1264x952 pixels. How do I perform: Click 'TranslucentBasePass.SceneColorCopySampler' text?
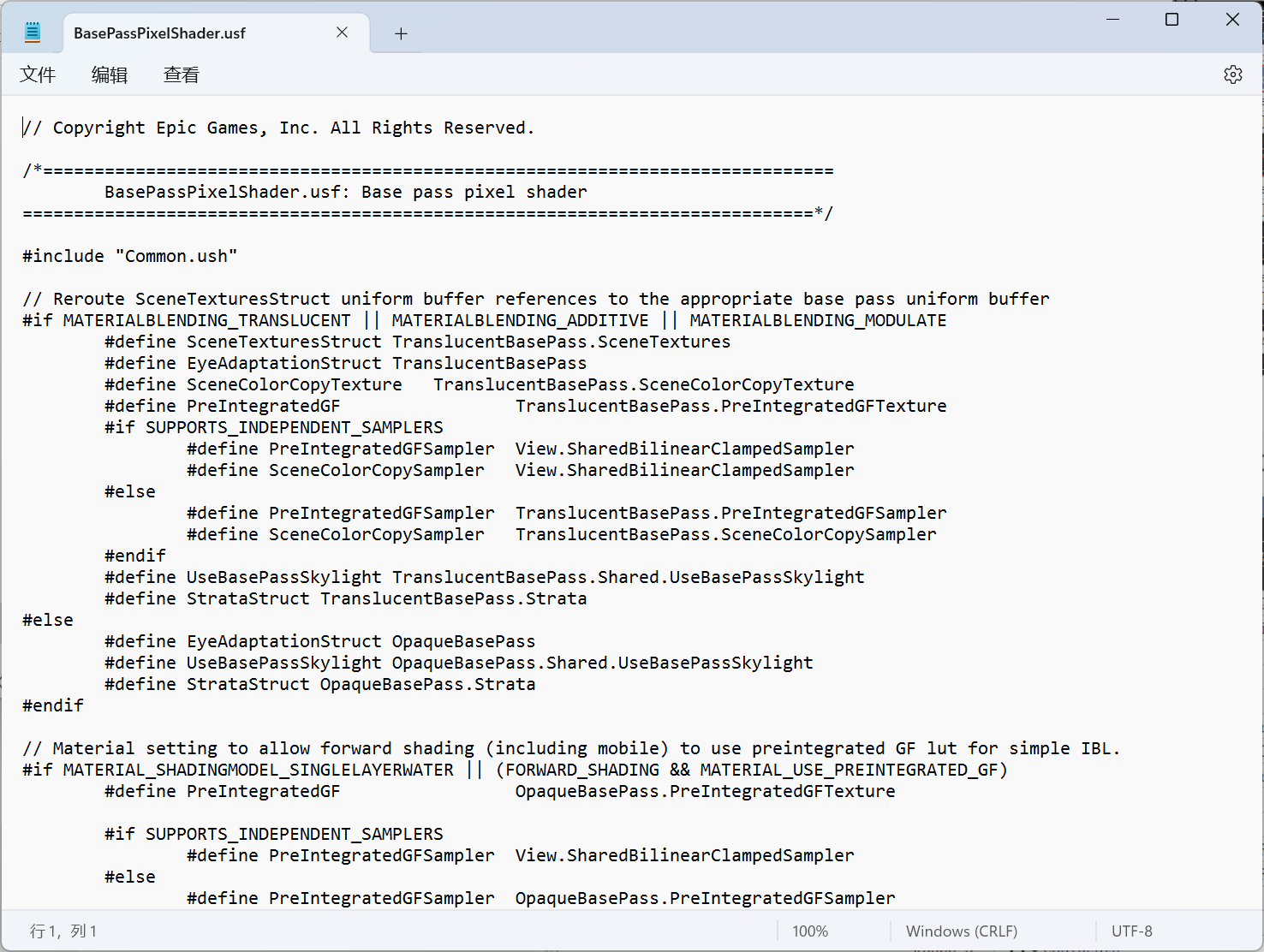click(726, 534)
